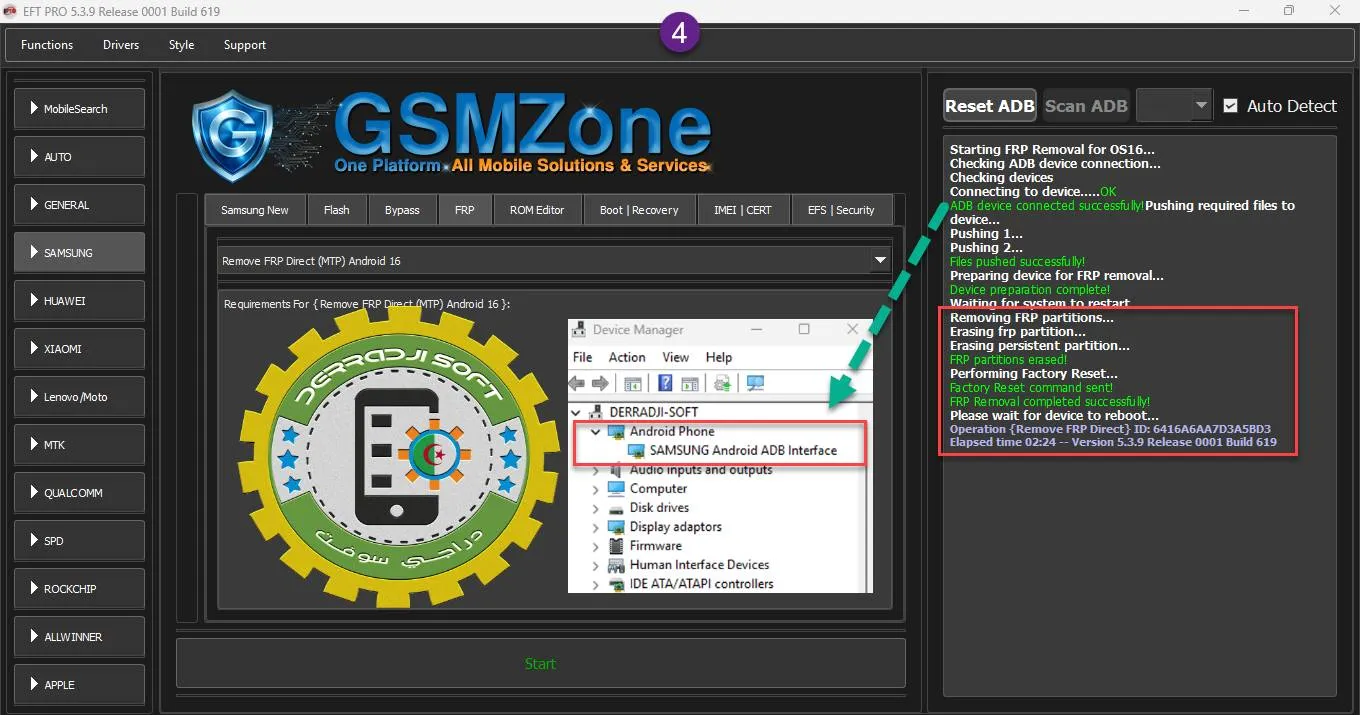The image size is (1360, 715).
Task: Expand the QUALCOMM sidebar section
Action: point(79,493)
